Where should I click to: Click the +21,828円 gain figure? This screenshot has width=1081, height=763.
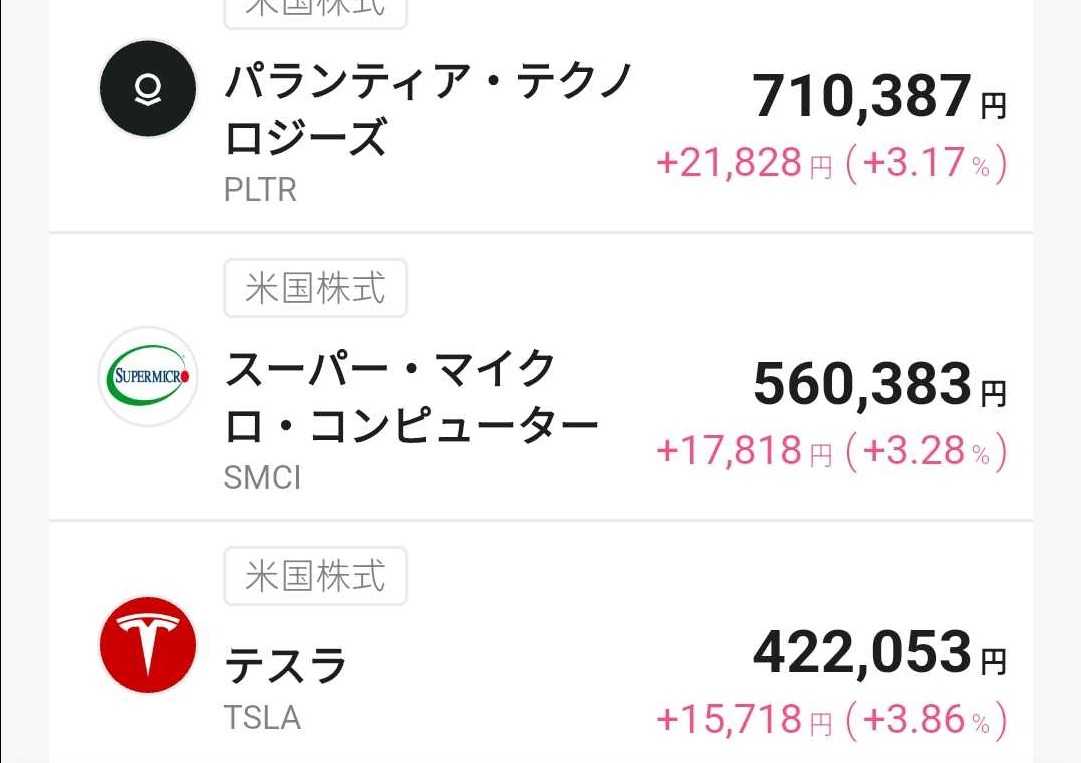(x=743, y=162)
